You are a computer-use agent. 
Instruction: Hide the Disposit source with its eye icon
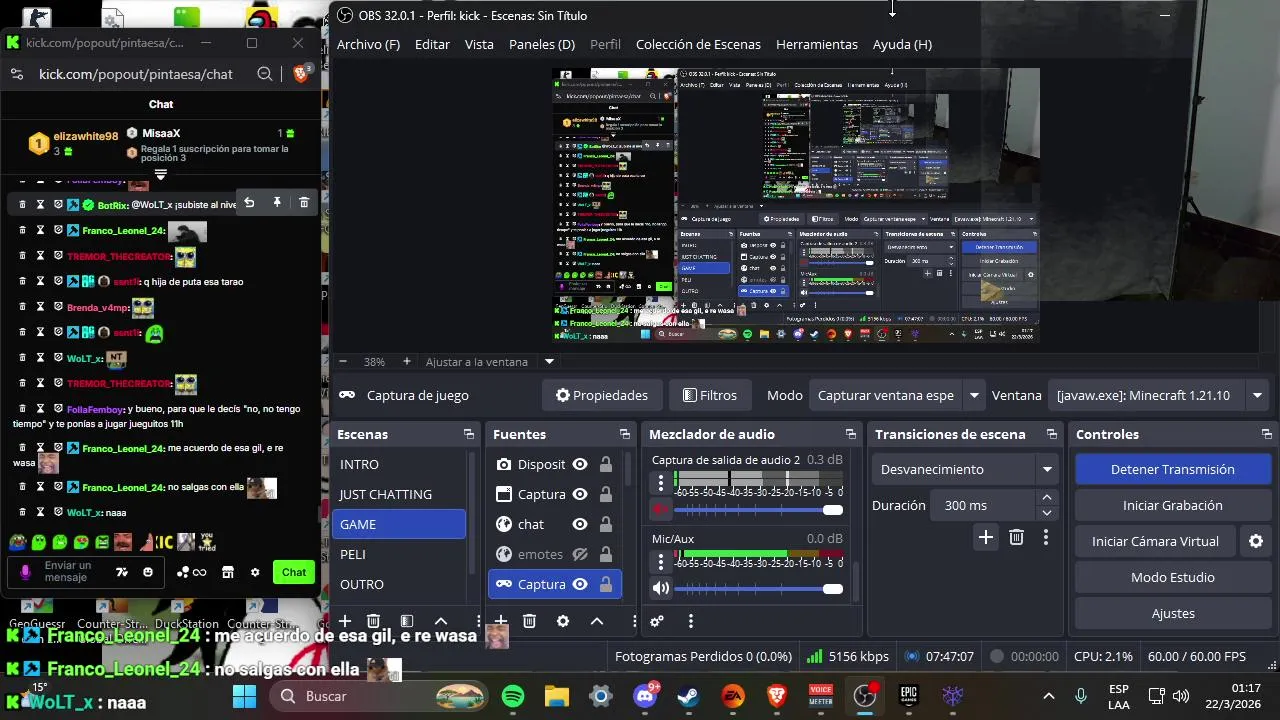[580, 464]
